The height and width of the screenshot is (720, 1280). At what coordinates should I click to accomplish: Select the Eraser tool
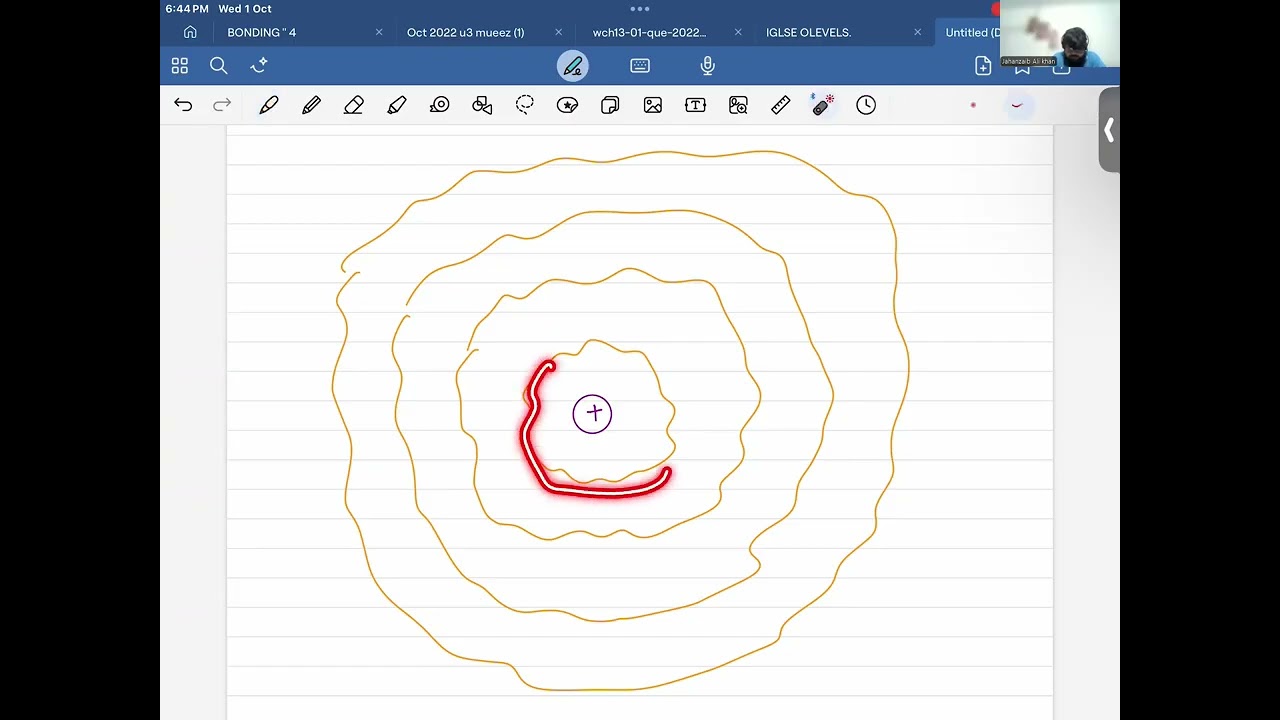coord(354,105)
